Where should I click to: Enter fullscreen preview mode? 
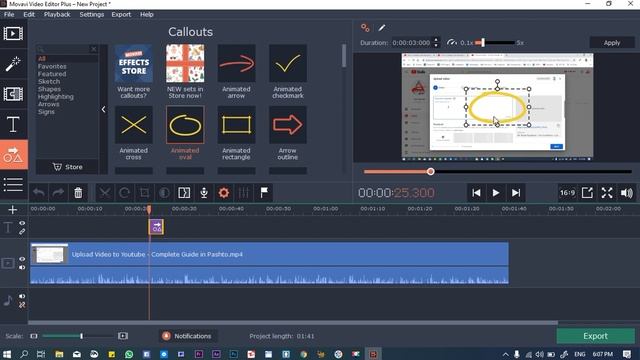[607, 193]
